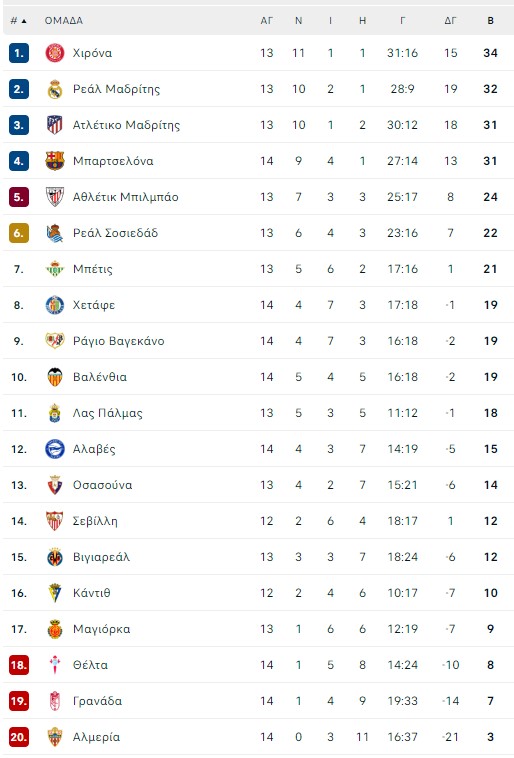Click the red position 20 badge
514x758 pixels.
click(18, 737)
